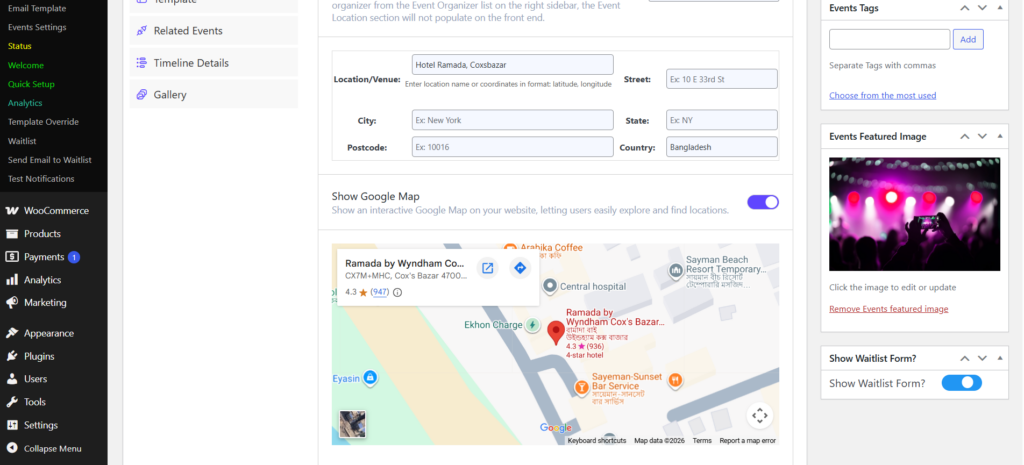Viewport: 1024px width, 465px height.
Task: Click the Collapse Menu arrow icon
Action: click(x=12, y=448)
